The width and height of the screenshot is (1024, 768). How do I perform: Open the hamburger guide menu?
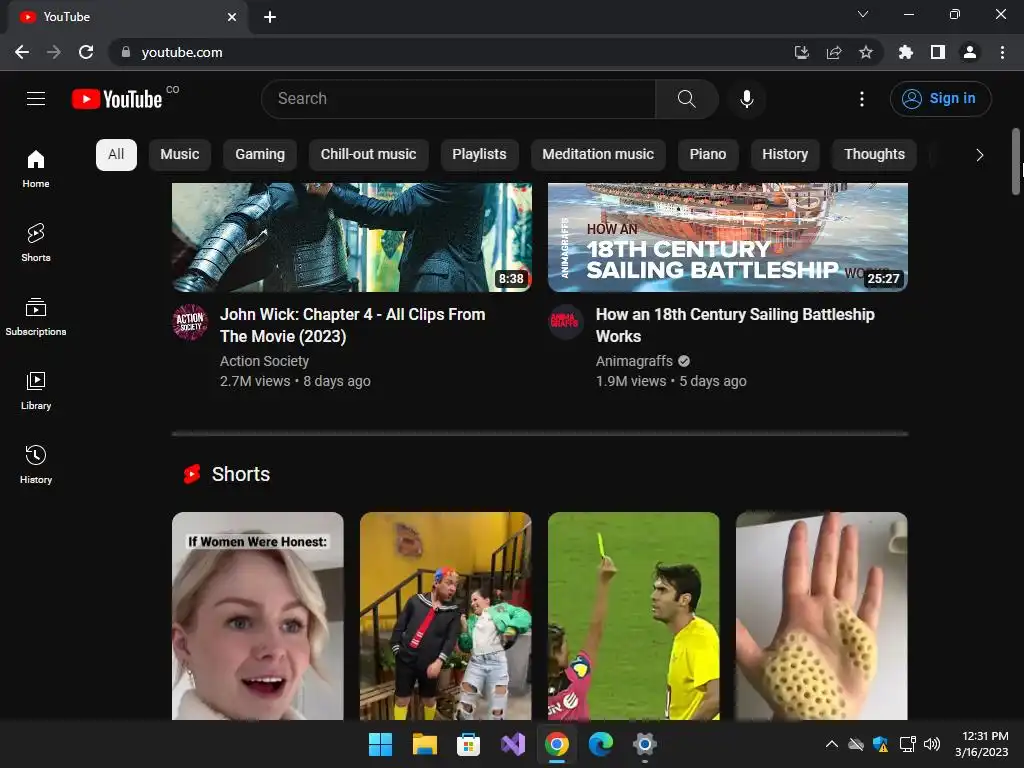pyautogui.click(x=36, y=99)
